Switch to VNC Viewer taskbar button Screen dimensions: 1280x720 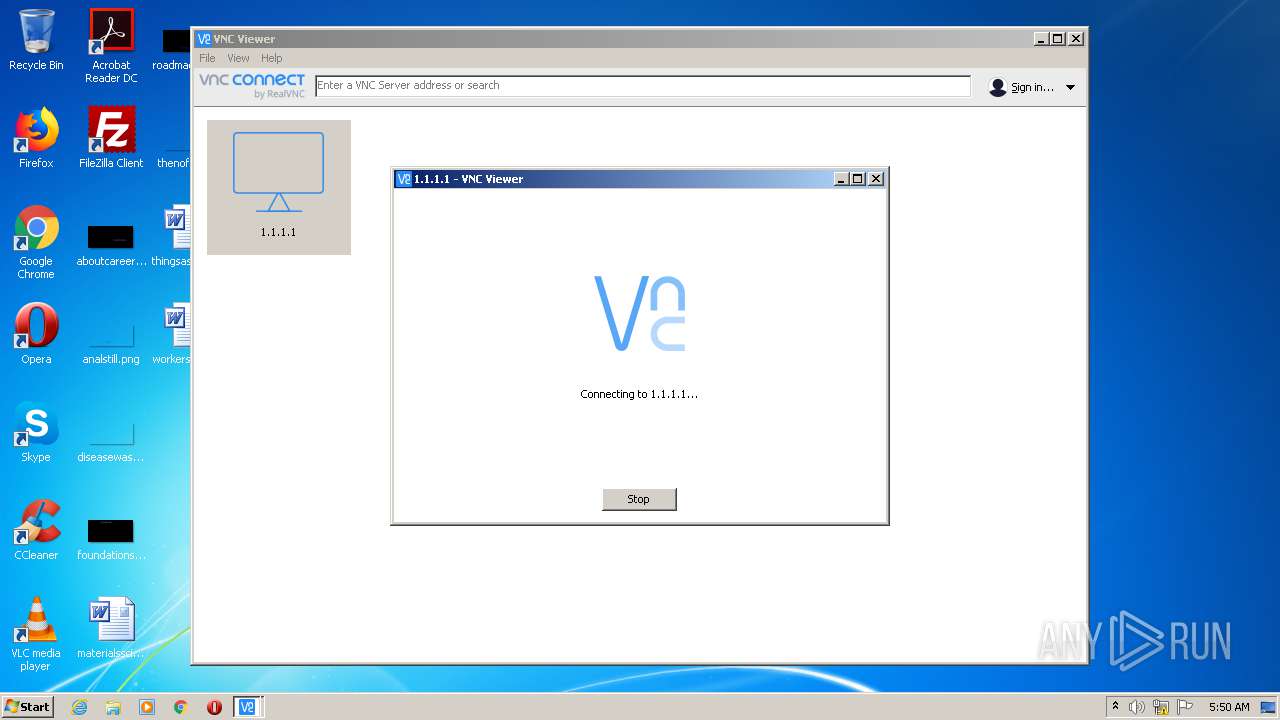248,707
